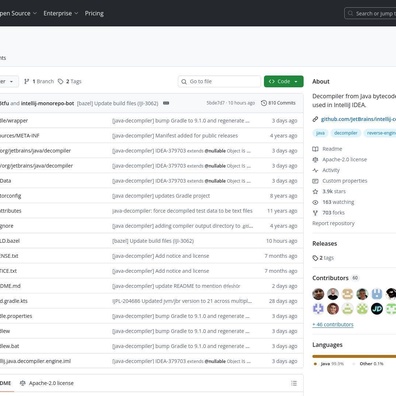Click the clock history icon near Commits
This screenshot has width=396, height=396.
264,103
